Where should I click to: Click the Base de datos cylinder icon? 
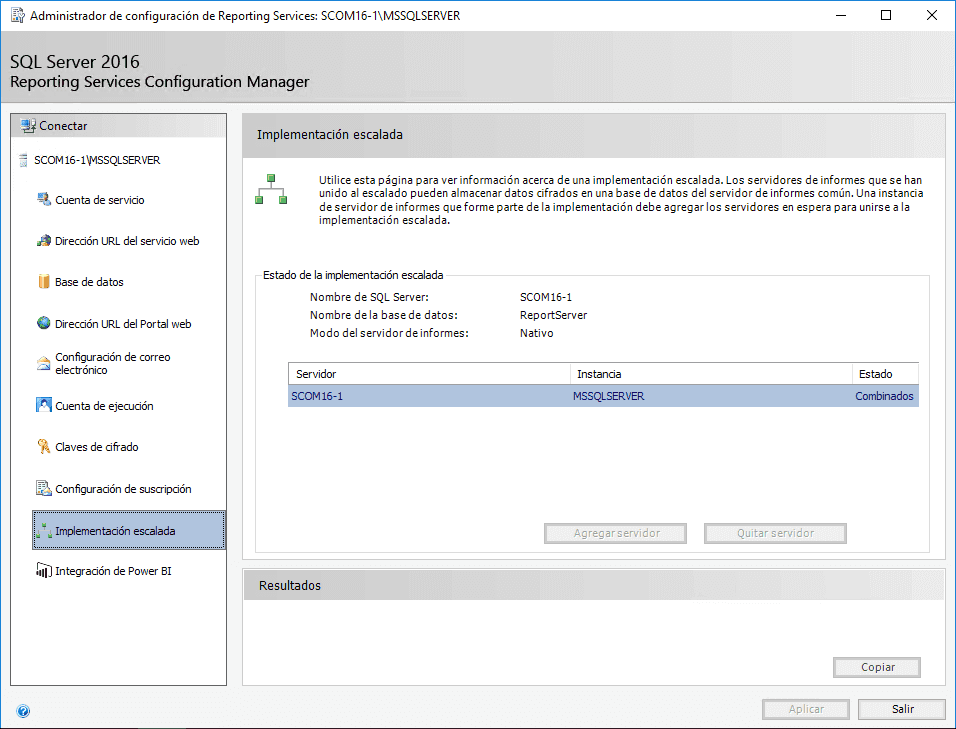click(x=43, y=282)
